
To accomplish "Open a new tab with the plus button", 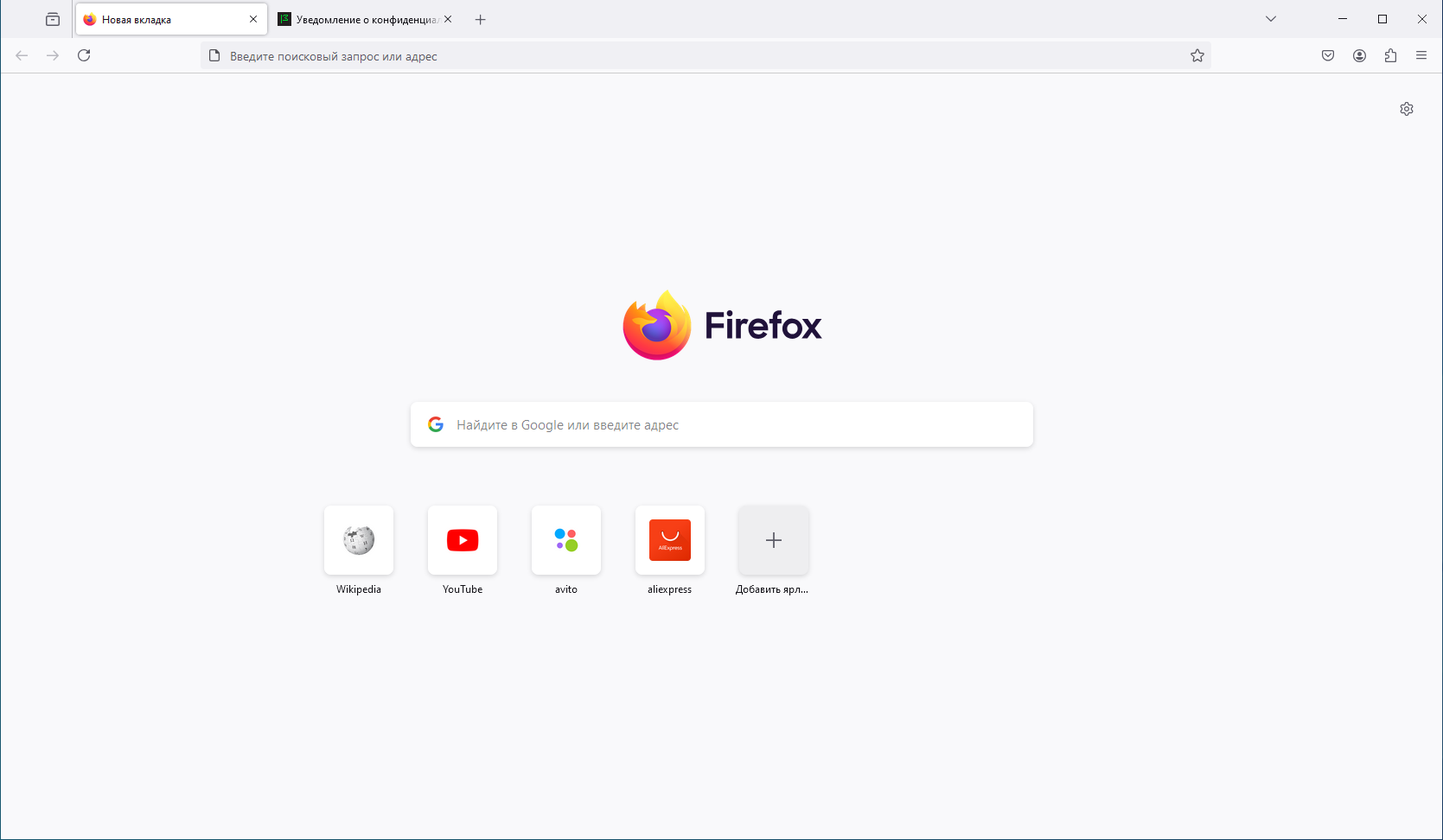I will (481, 19).
